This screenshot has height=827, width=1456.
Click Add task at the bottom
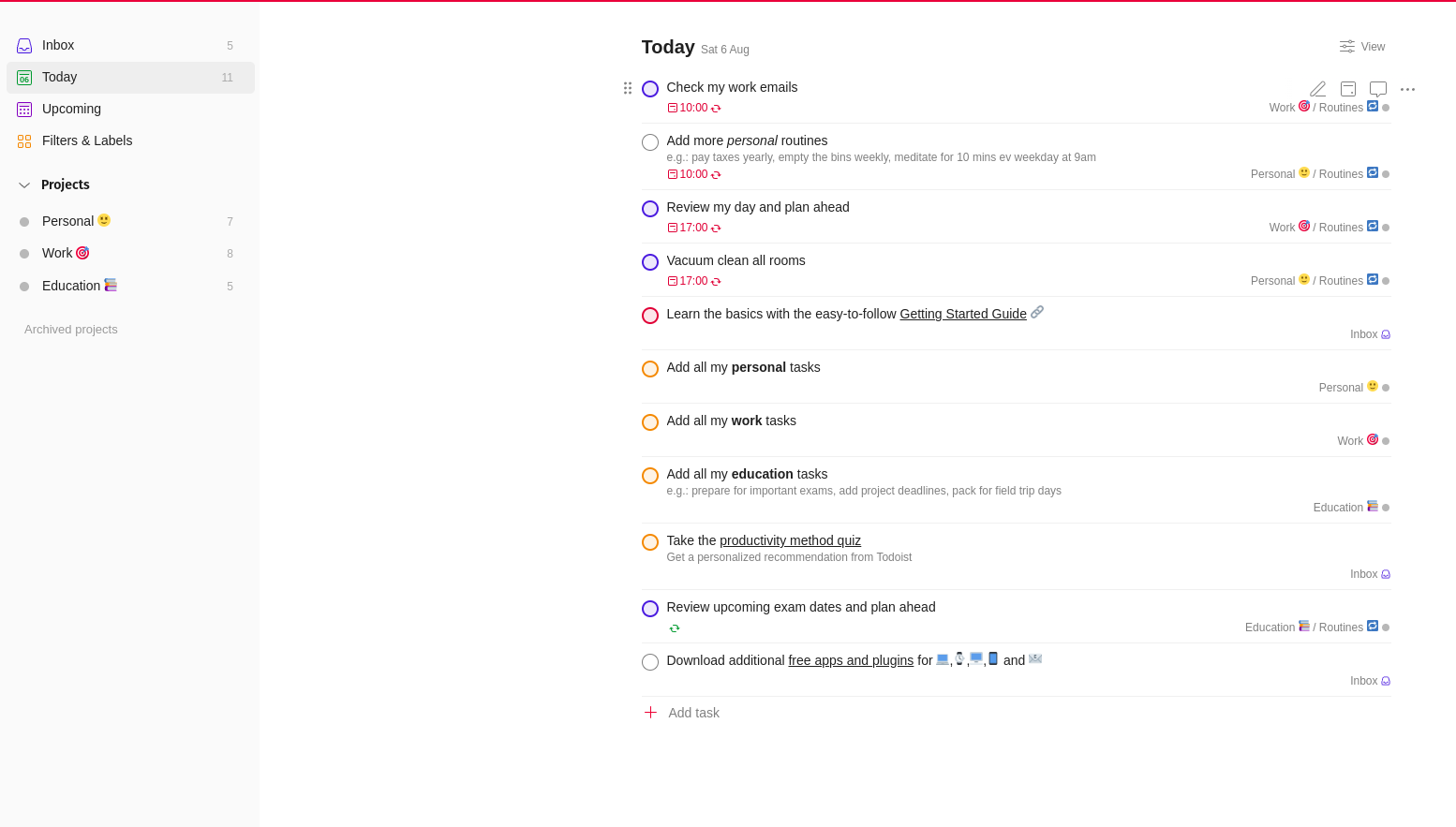[x=693, y=713]
